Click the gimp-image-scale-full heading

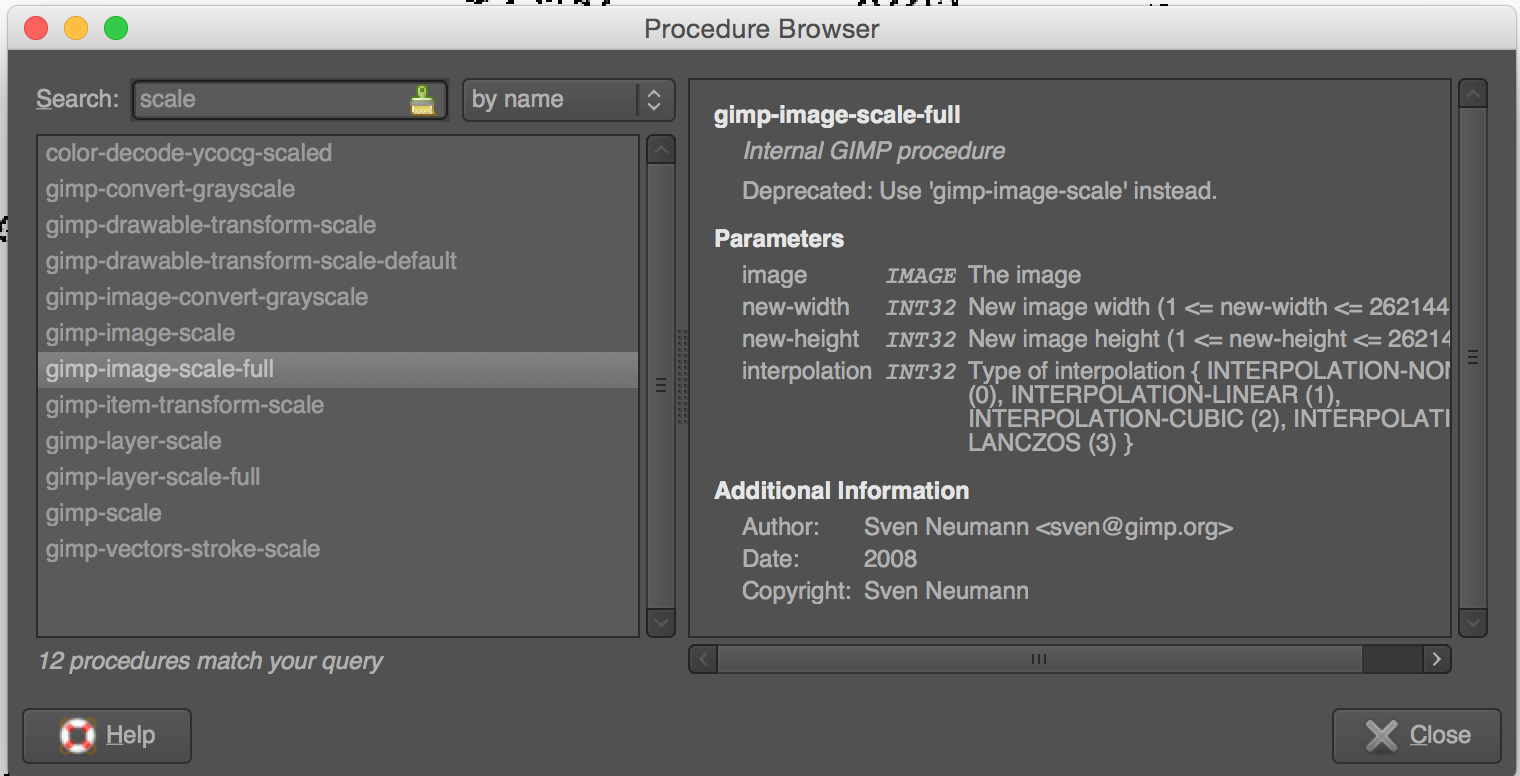837,116
